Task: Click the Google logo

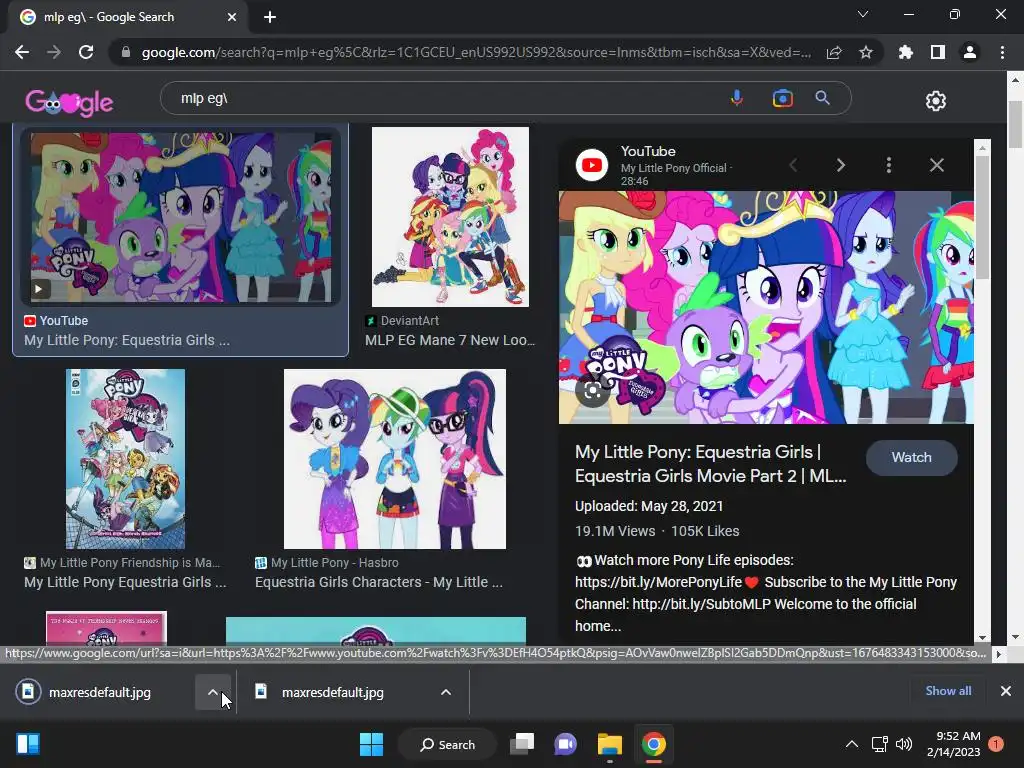Action: [69, 101]
